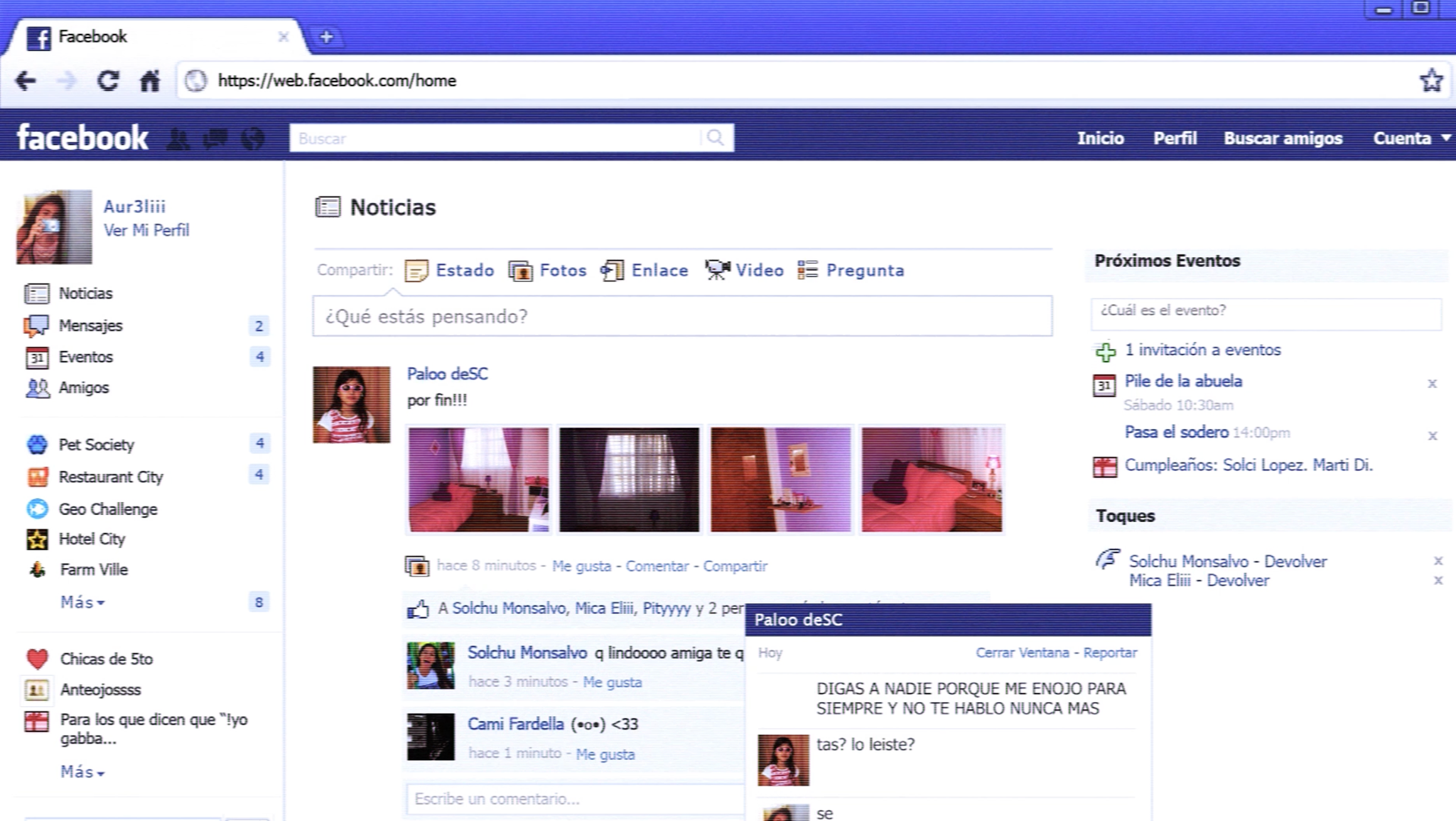
Task: Reload the page with refresh icon
Action: [x=108, y=80]
